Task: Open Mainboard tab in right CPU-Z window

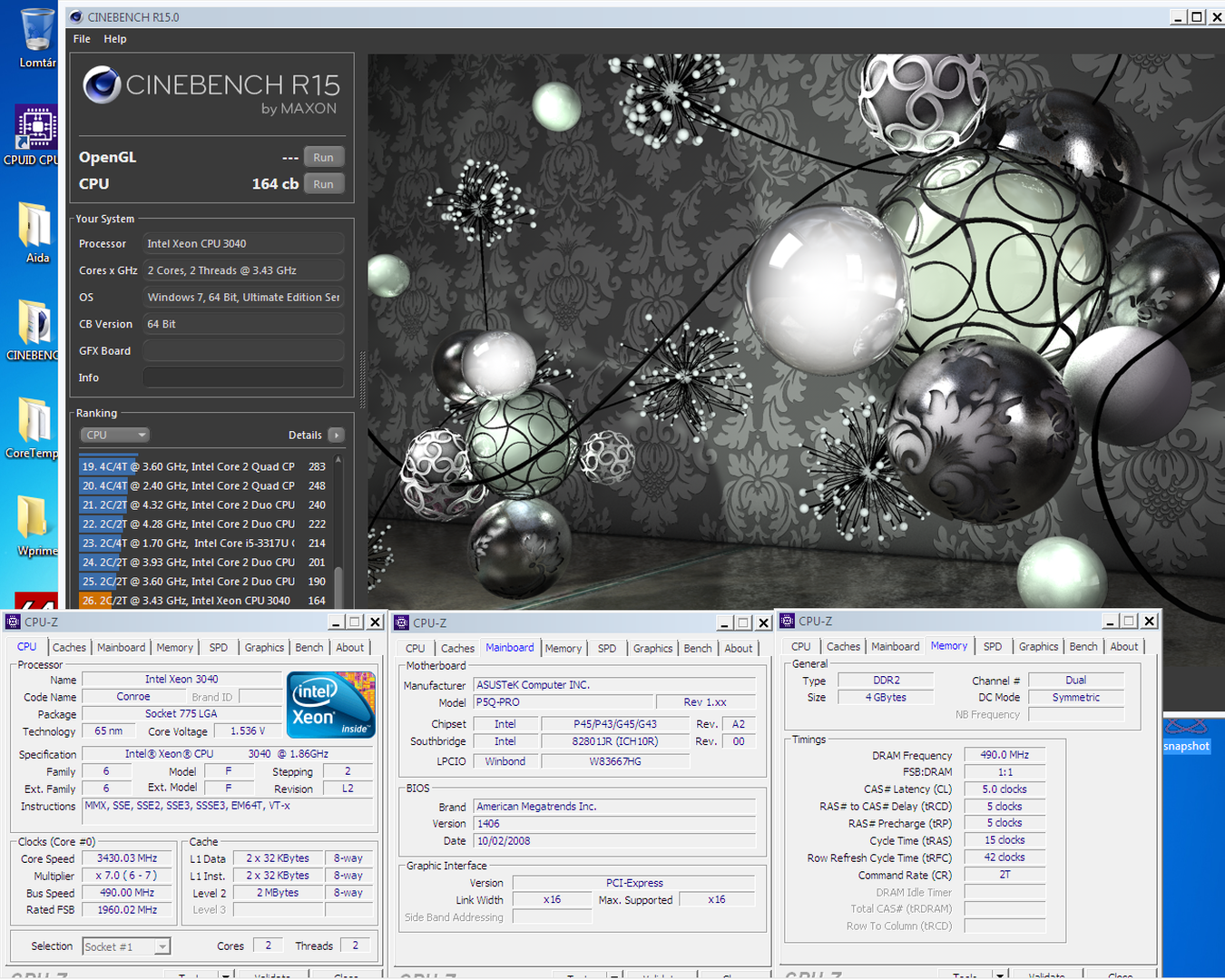Action: pos(895,646)
